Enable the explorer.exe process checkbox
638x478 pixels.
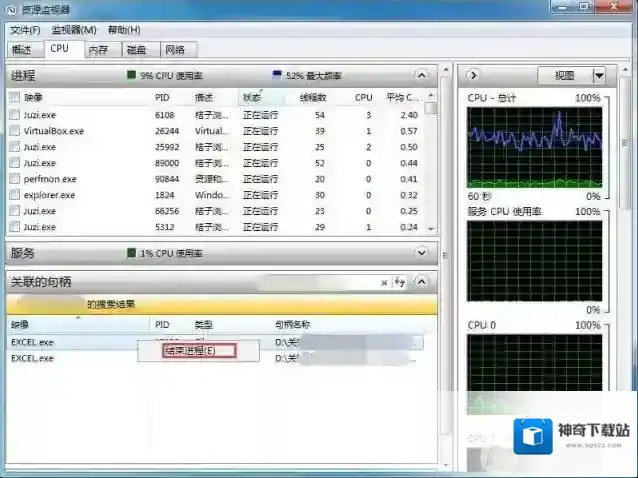point(15,195)
